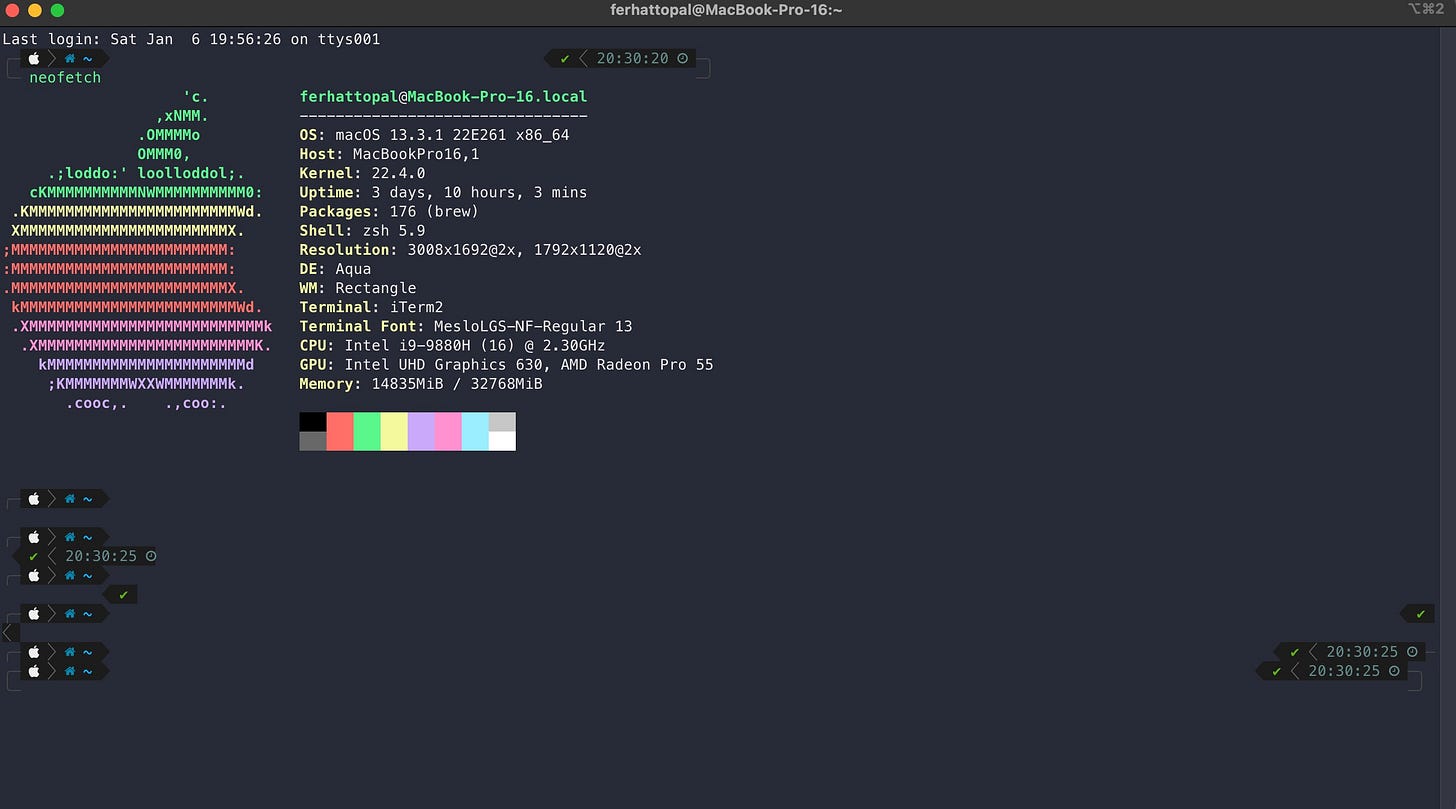Click the Shell zsh 5.9 line
Image resolution: width=1456 pixels, height=809 pixels.
point(362,230)
